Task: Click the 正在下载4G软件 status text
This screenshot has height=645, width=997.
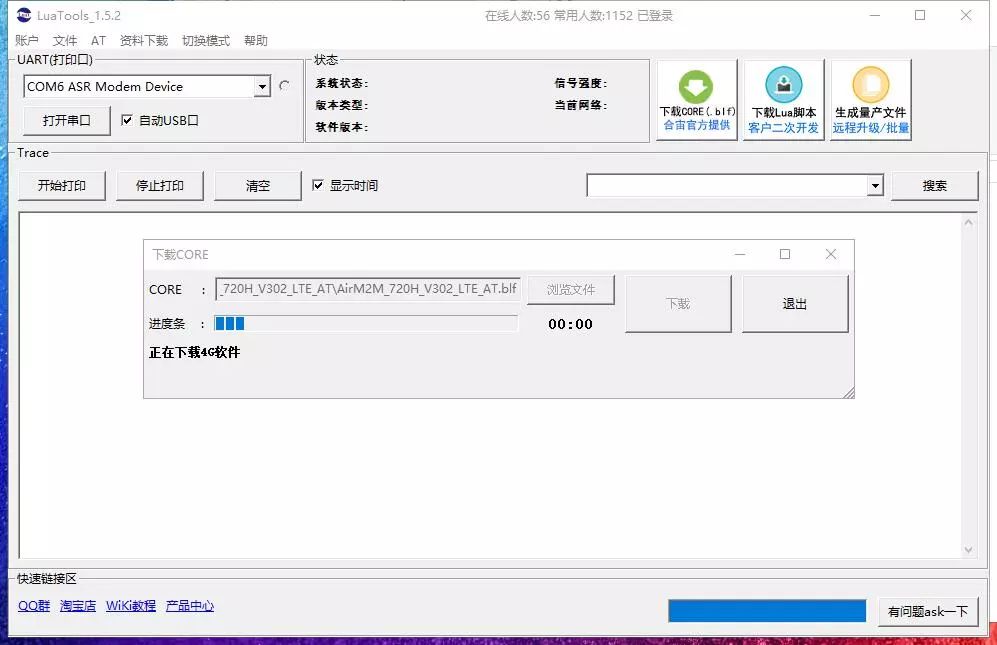Action: [195, 352]
